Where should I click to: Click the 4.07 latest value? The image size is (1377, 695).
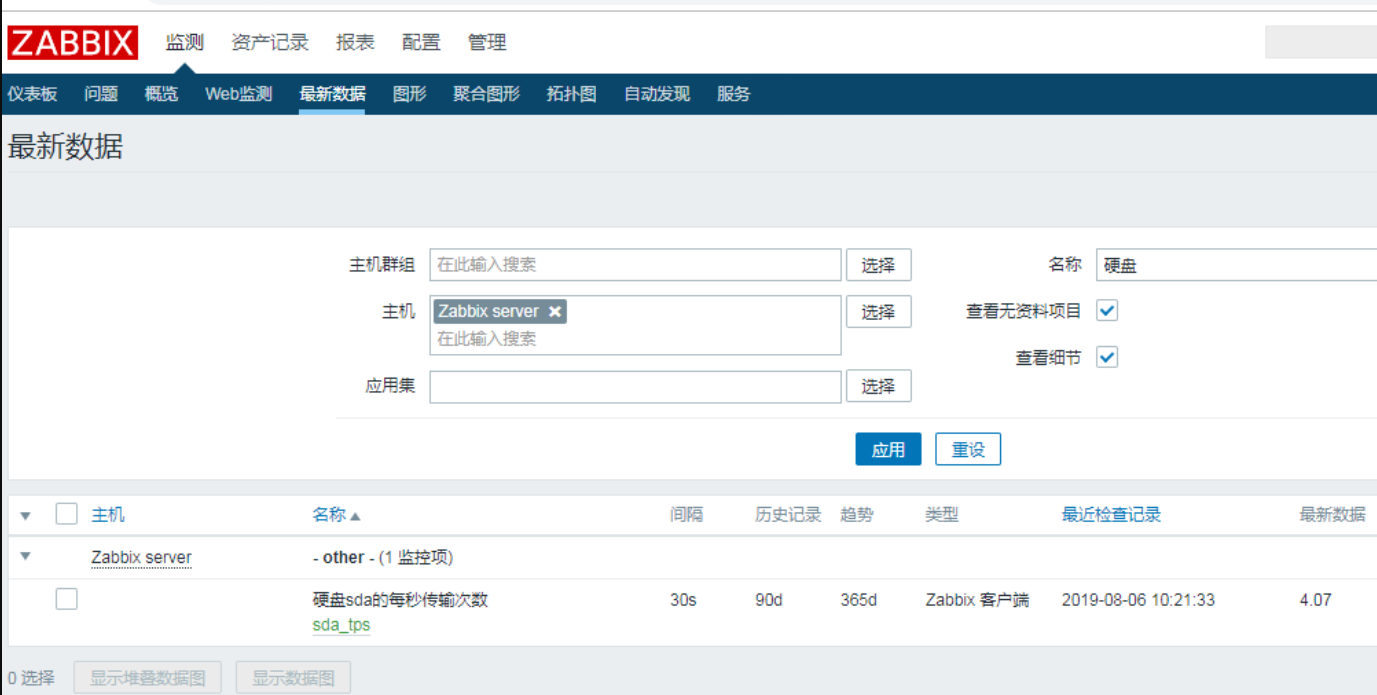coord(1315,600)
